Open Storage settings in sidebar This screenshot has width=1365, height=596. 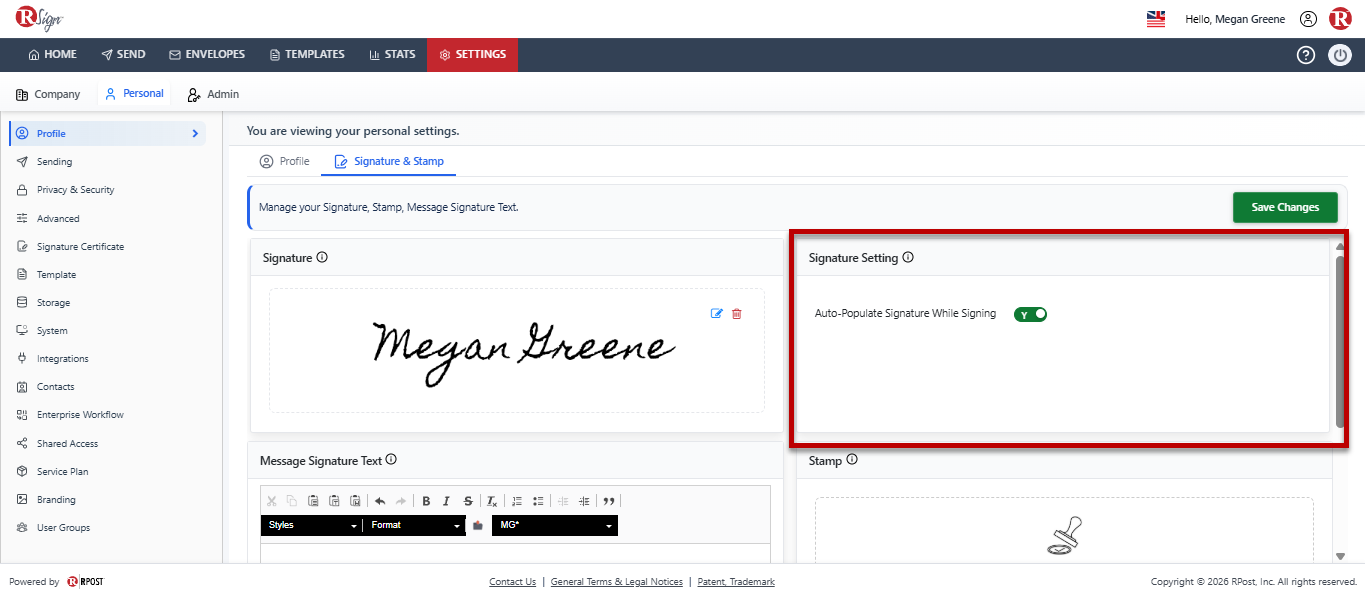(x=108, y=303)
